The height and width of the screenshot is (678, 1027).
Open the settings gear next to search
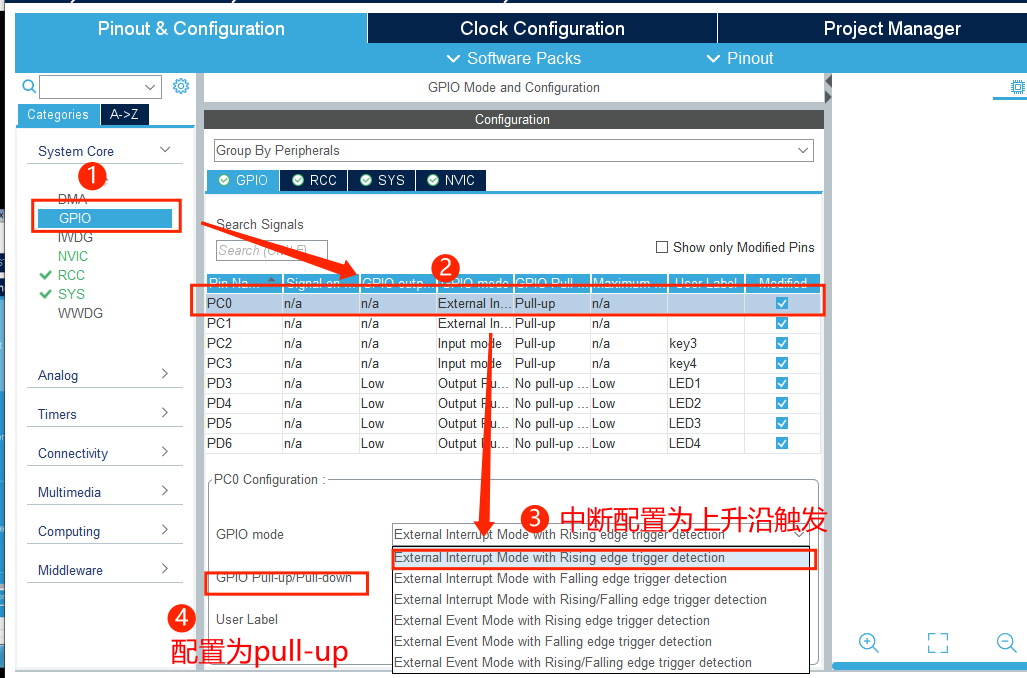click(x=181, y=86)
